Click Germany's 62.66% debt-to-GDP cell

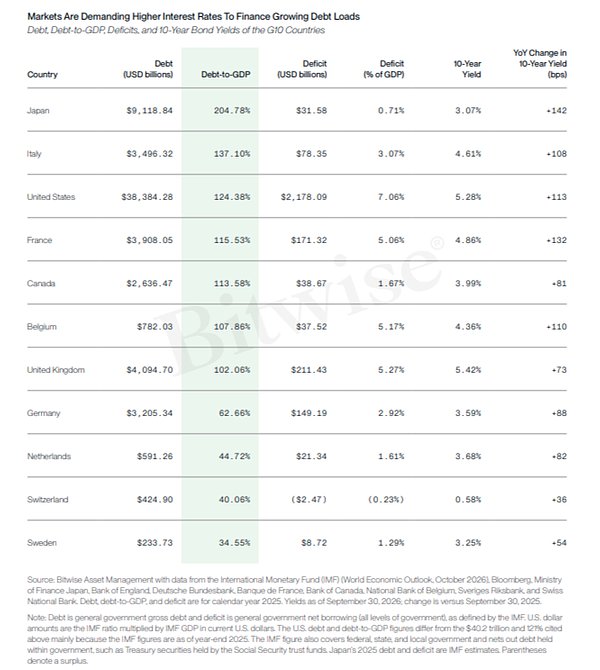tap(235, 413)
